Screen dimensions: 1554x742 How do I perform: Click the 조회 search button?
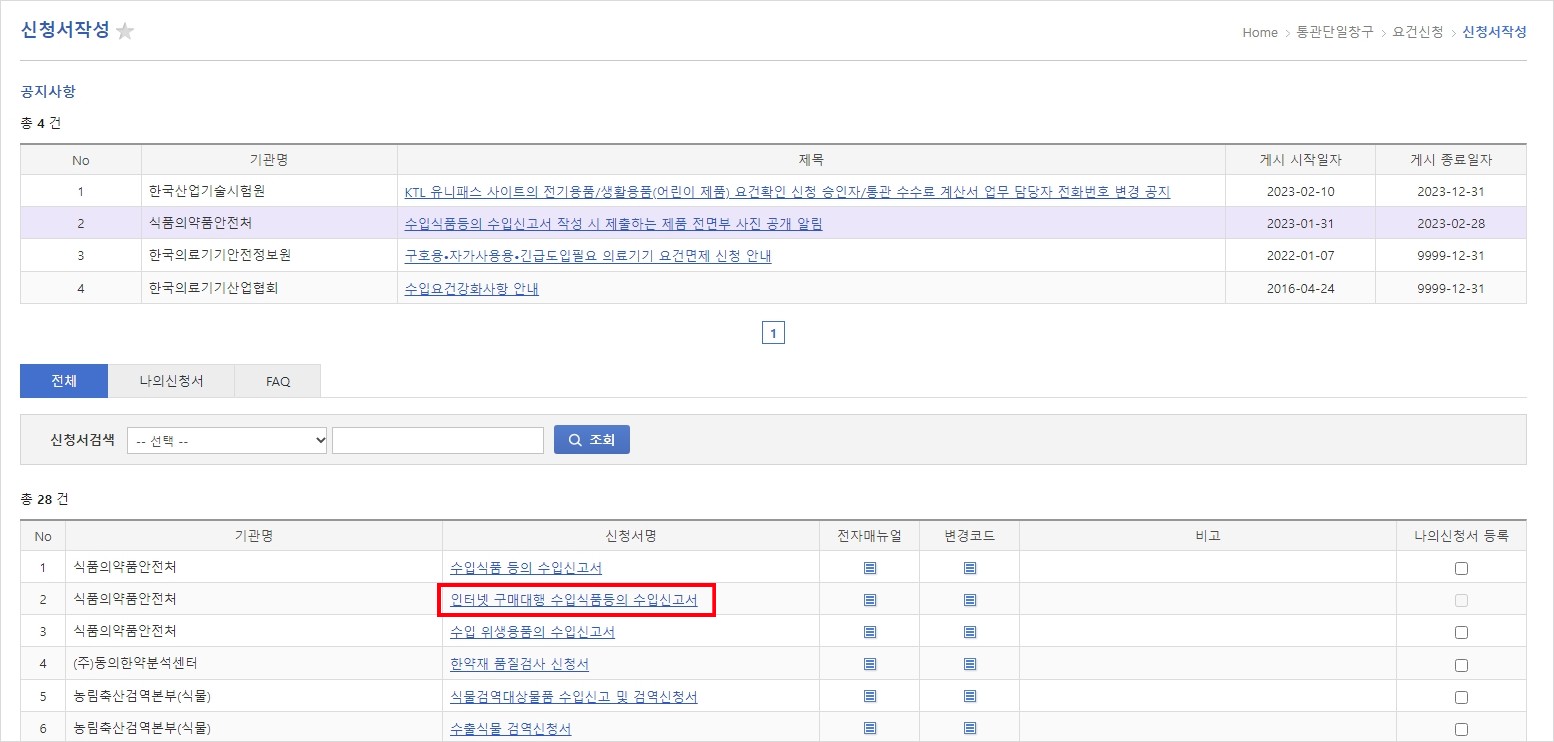[592, 440]
